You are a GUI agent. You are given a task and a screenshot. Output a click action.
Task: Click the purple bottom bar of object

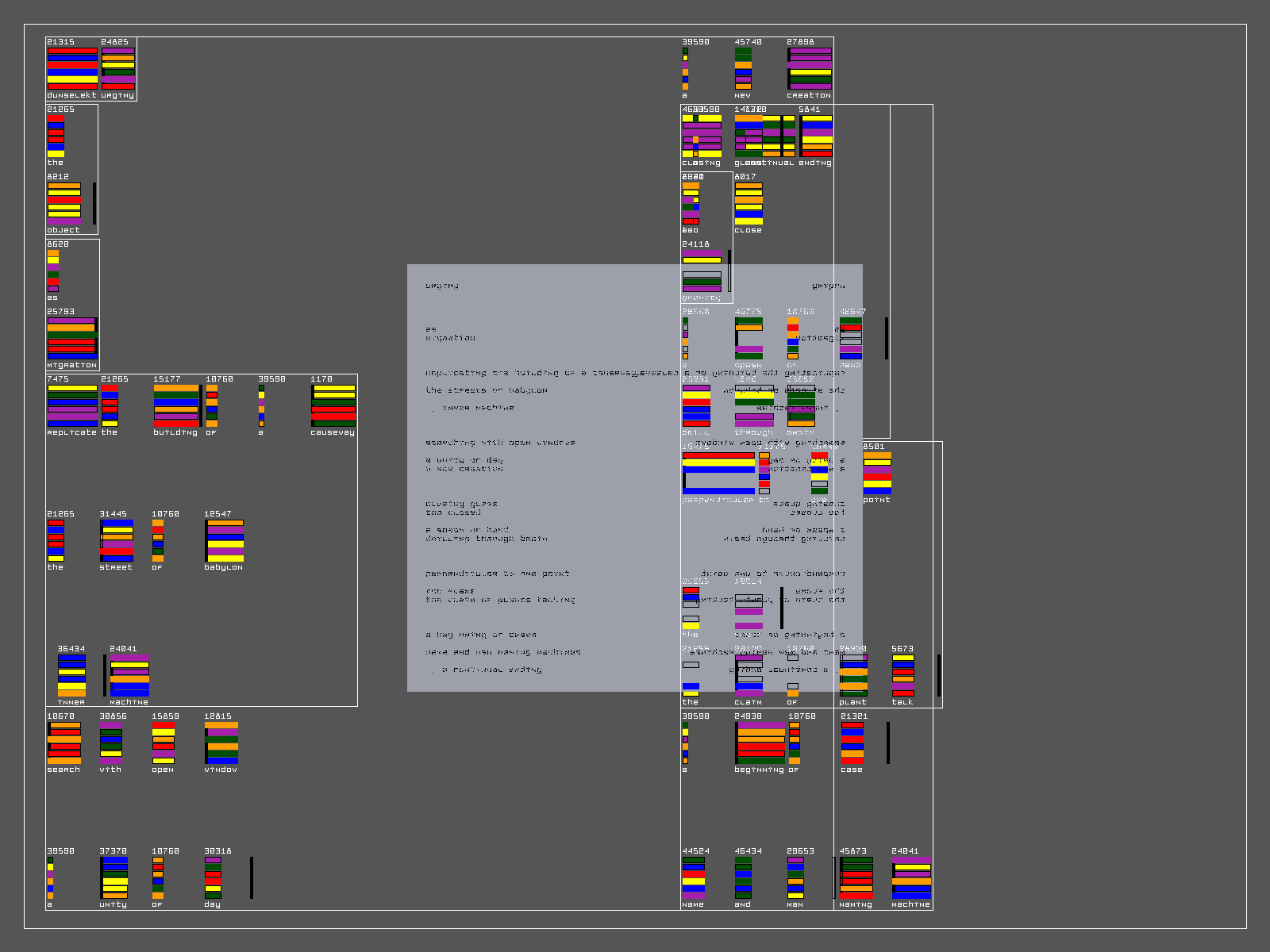coord(63,221)
